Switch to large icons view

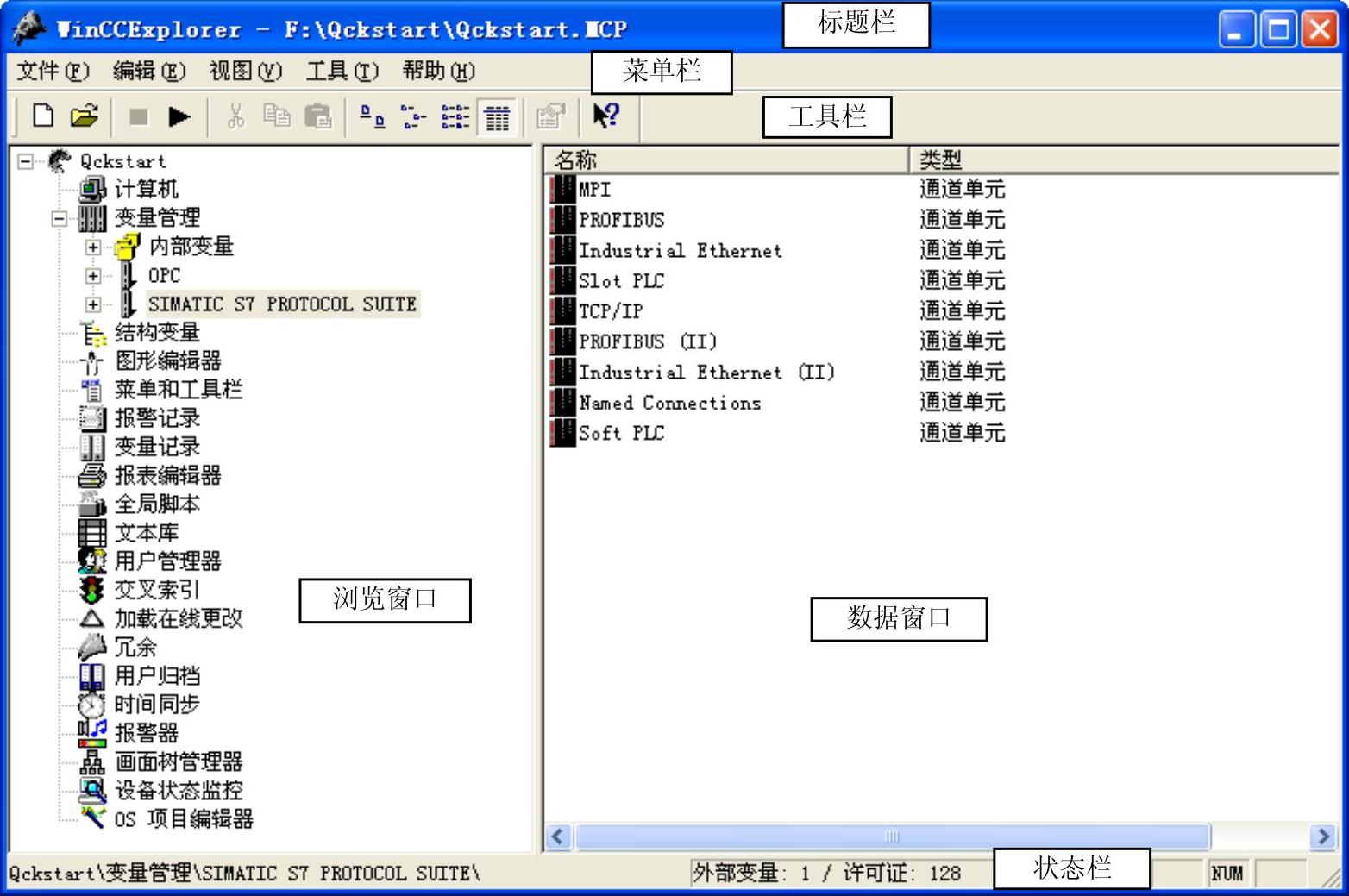point(372,116)
